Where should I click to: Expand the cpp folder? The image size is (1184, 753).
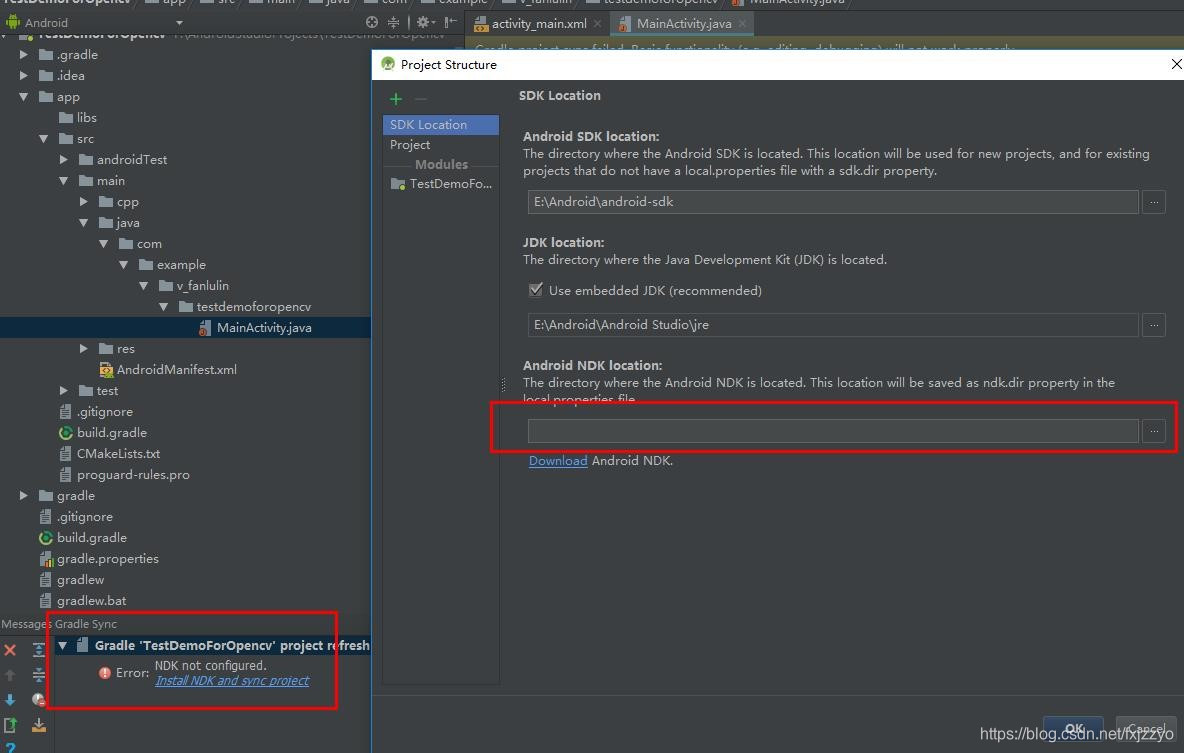pyautogui.click(x=84, y=202)
